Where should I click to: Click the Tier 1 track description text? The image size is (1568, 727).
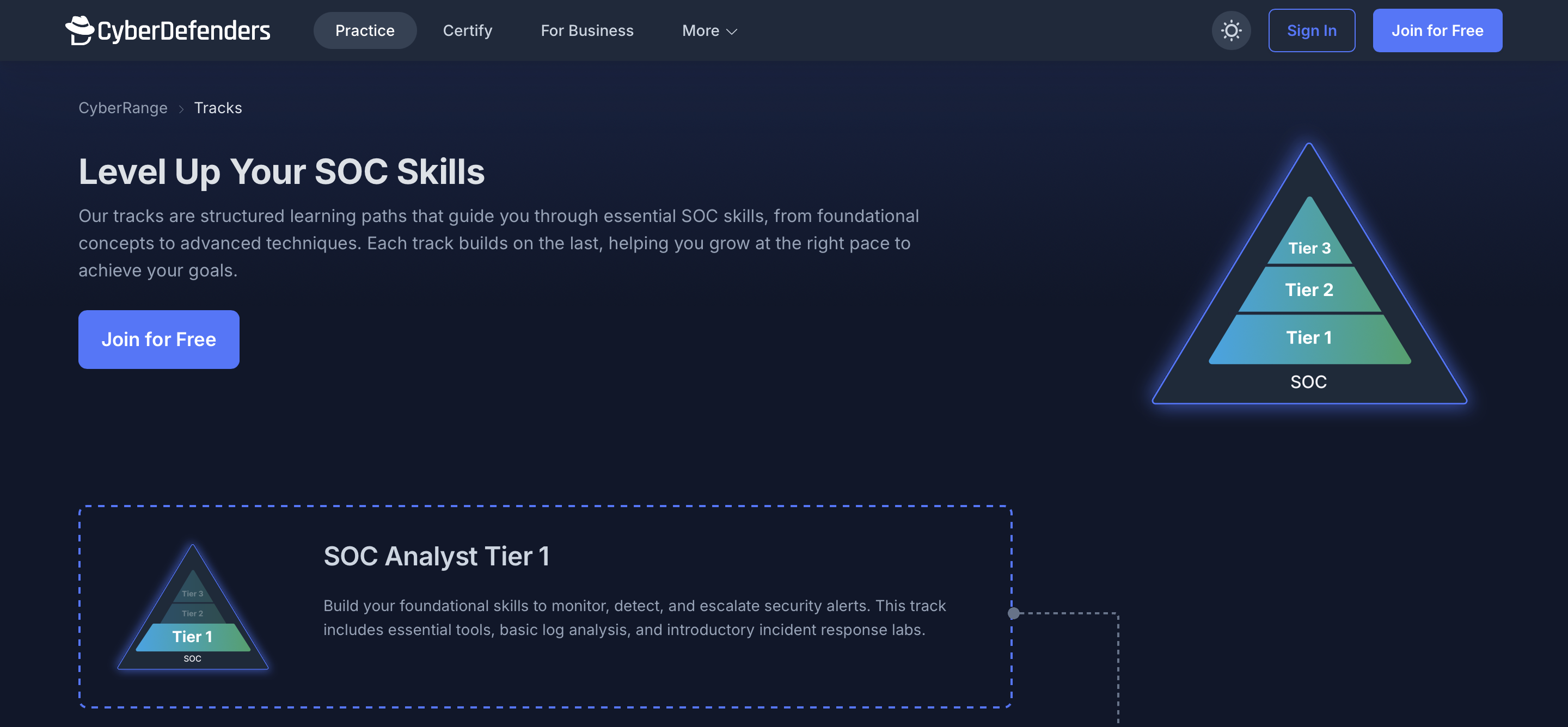pyautogui.click(x=634, y=618)
